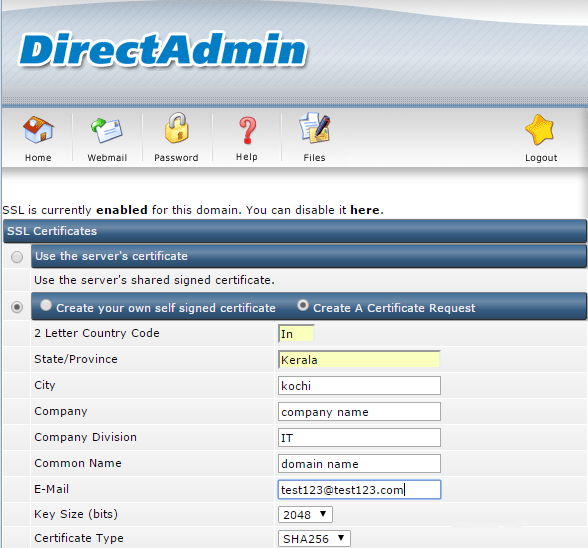The height and width of the screenshot is (548, 588).
Task: Click the 'Certificate Type' label
Action: click(x=79, y=538)
